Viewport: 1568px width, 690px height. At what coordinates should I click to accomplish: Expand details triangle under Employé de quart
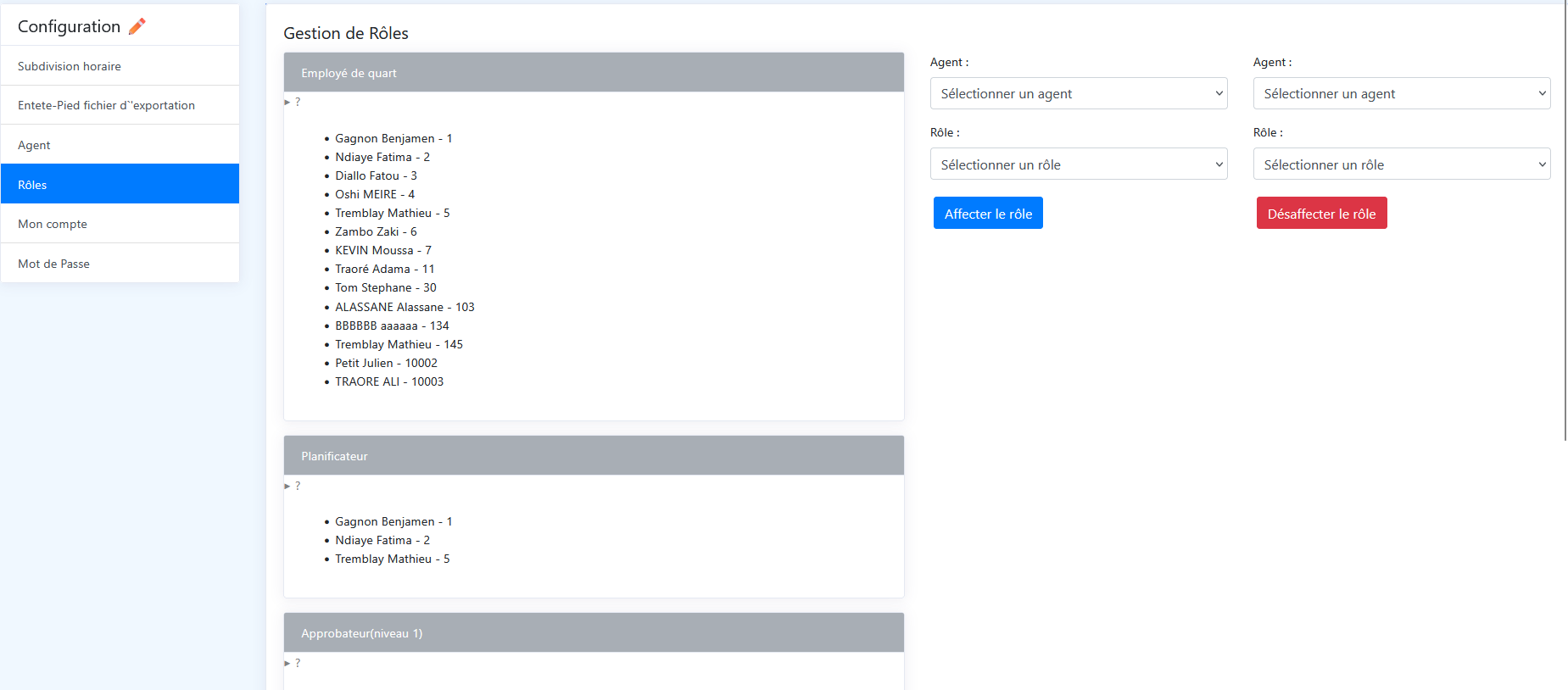click(x=287, y=102)
